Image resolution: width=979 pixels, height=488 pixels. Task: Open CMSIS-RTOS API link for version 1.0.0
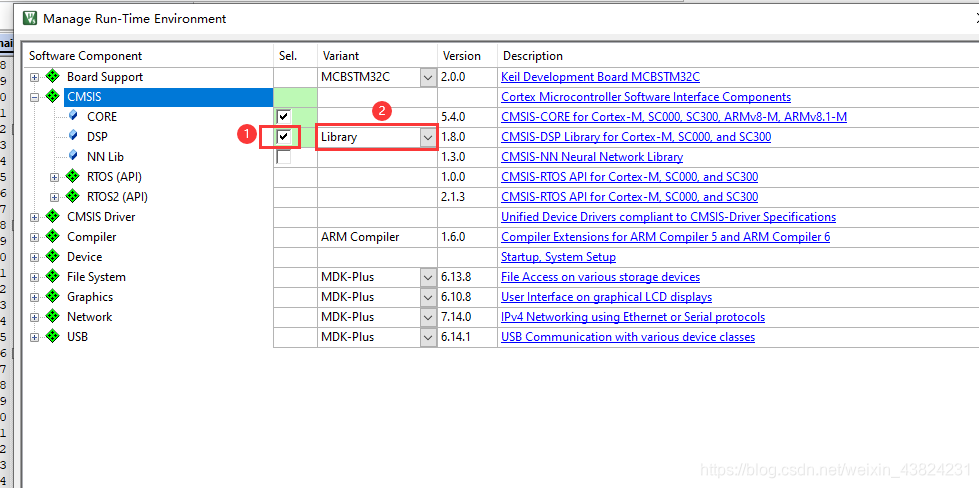click(629, 177)
